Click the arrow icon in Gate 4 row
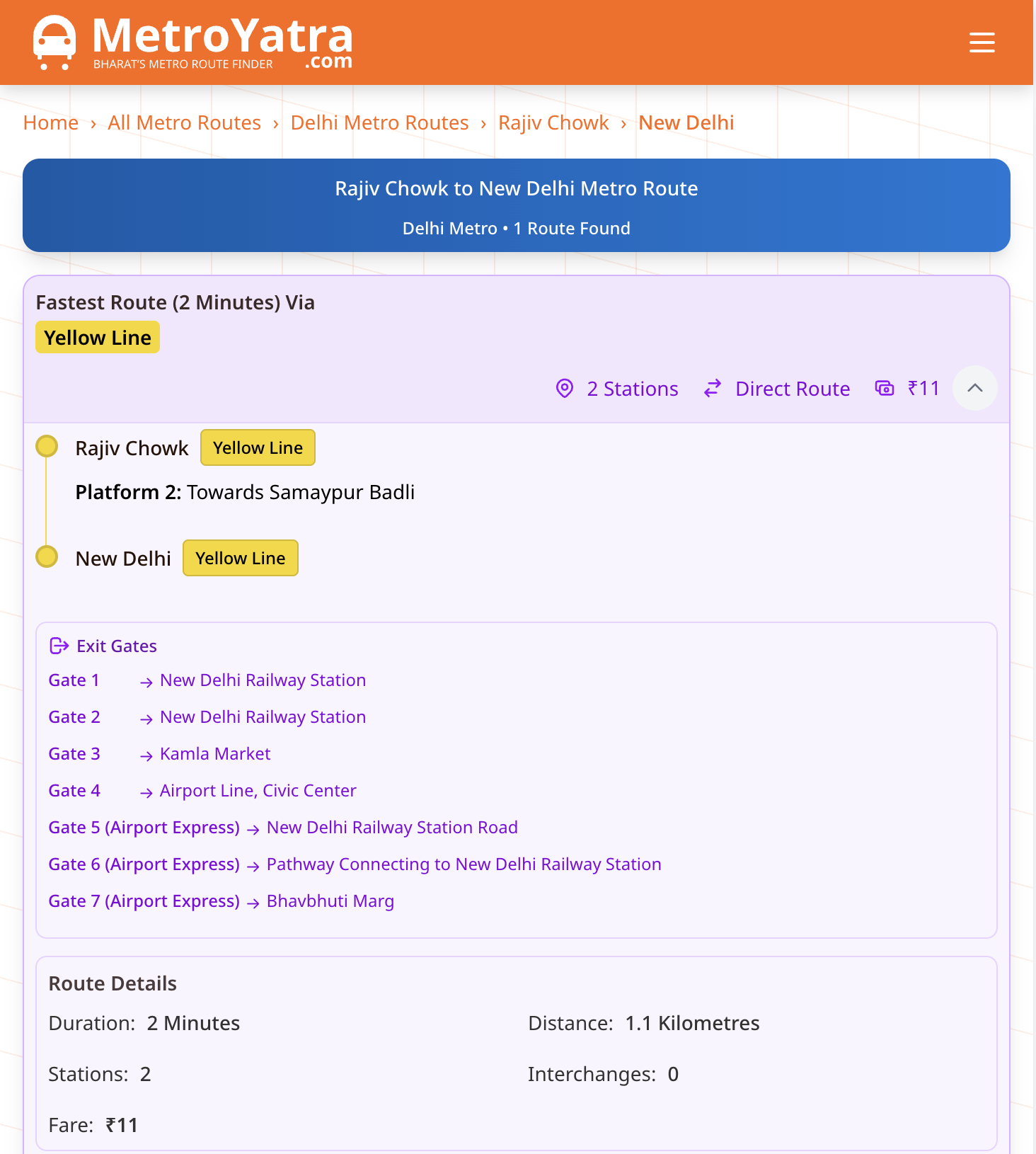Viewport: 1036px width, 1154px height. click(x=146, y=793)
